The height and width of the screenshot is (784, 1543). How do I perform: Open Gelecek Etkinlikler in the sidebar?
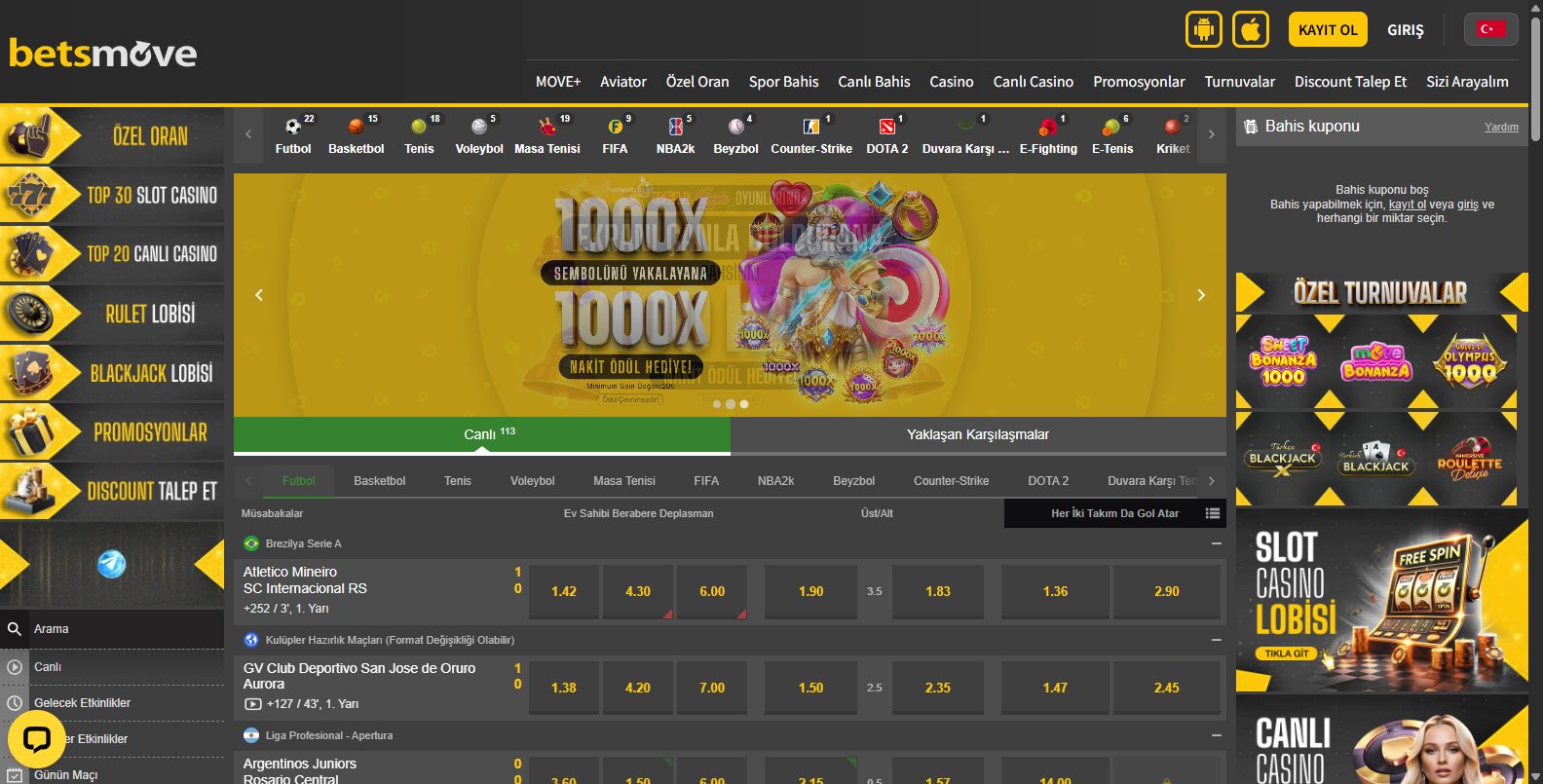tap(112, 703)
